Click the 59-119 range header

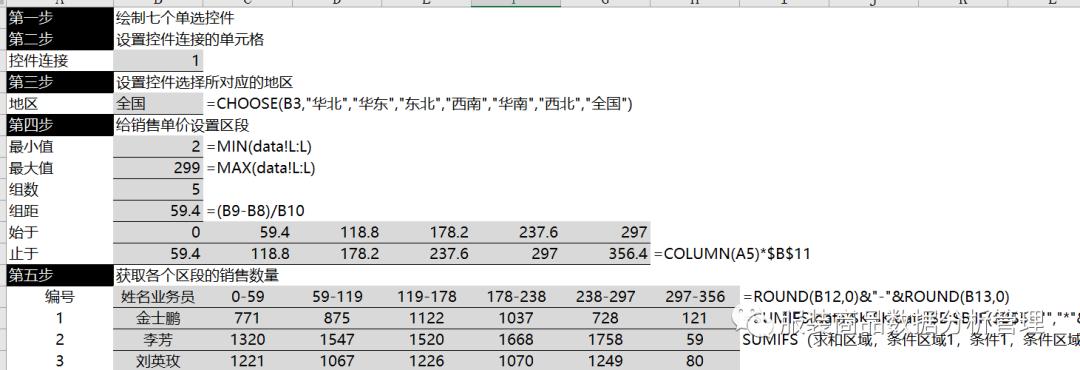[337, 297]
